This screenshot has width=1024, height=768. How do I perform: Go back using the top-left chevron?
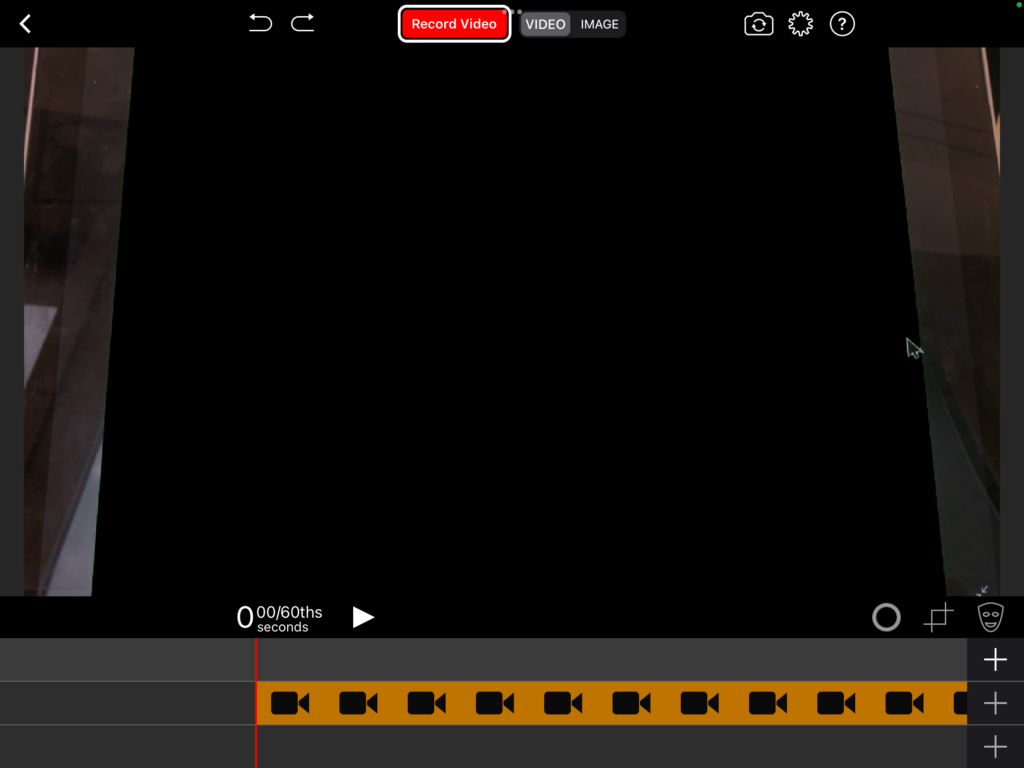(26, 24)
